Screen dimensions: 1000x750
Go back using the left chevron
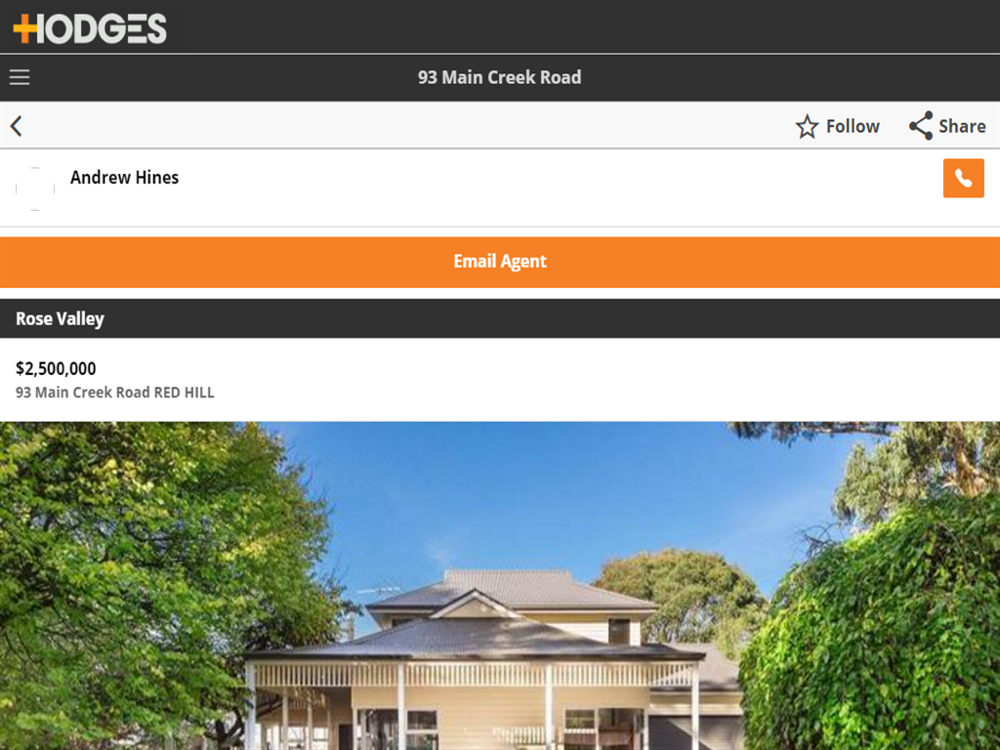[17, 126]
